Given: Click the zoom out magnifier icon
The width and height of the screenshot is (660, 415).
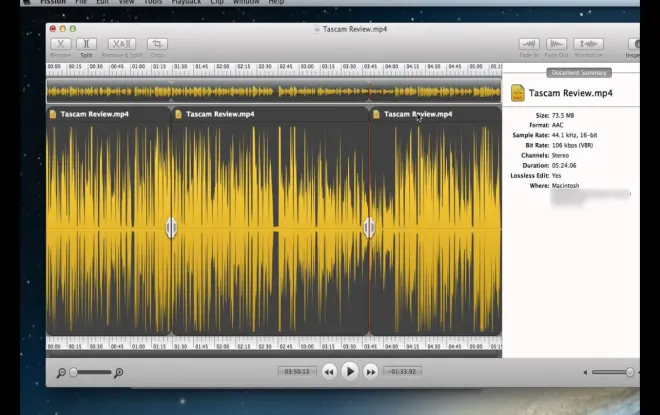Looking at the screenshot, I should (x=61, y=372).
